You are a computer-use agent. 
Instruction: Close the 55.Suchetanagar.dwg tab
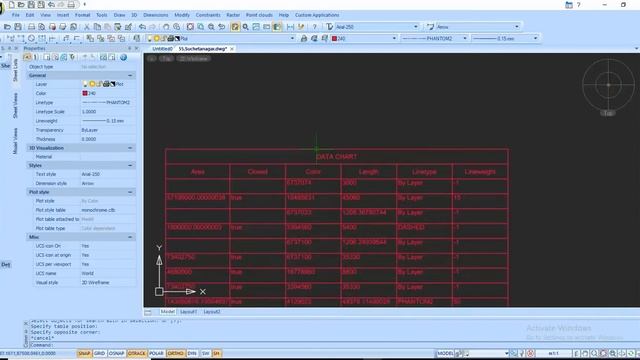coord(232,49)
